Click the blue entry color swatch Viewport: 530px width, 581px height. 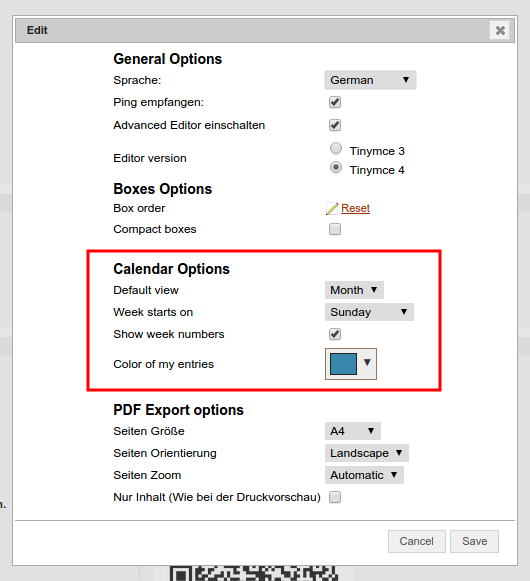(343, 364)
